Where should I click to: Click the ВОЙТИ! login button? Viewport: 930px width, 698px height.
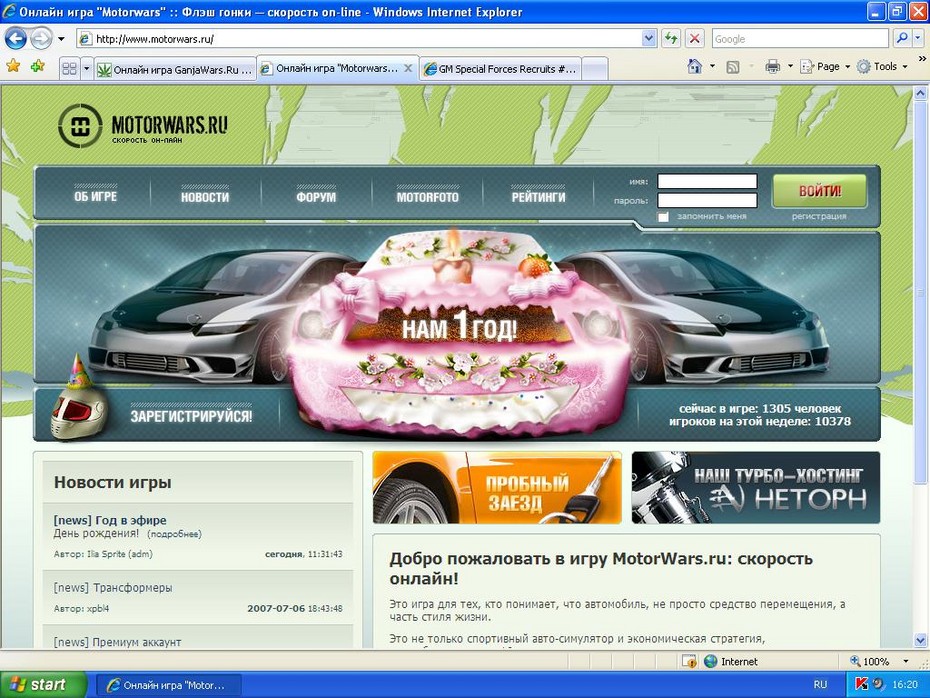tap(820, 190)
